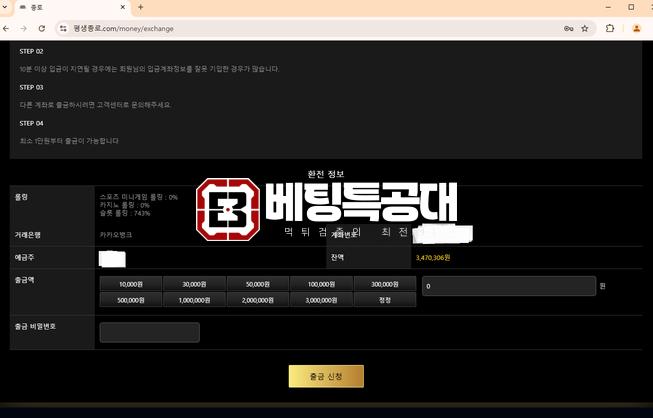The height and width of the screenshot is (418, 653).
Task: Select the 출금액 row label
Action: (x=24, y=280)
